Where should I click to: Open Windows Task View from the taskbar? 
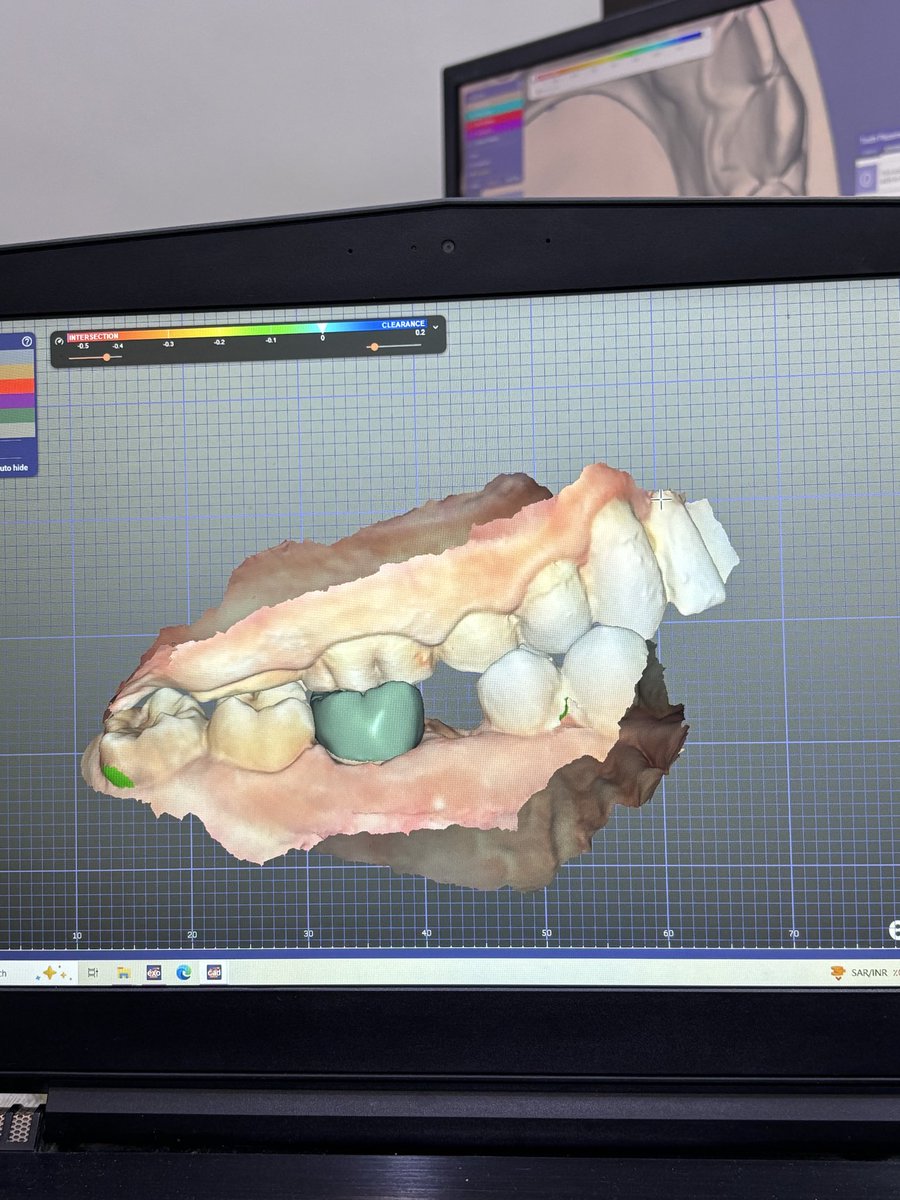click(92, 973)
